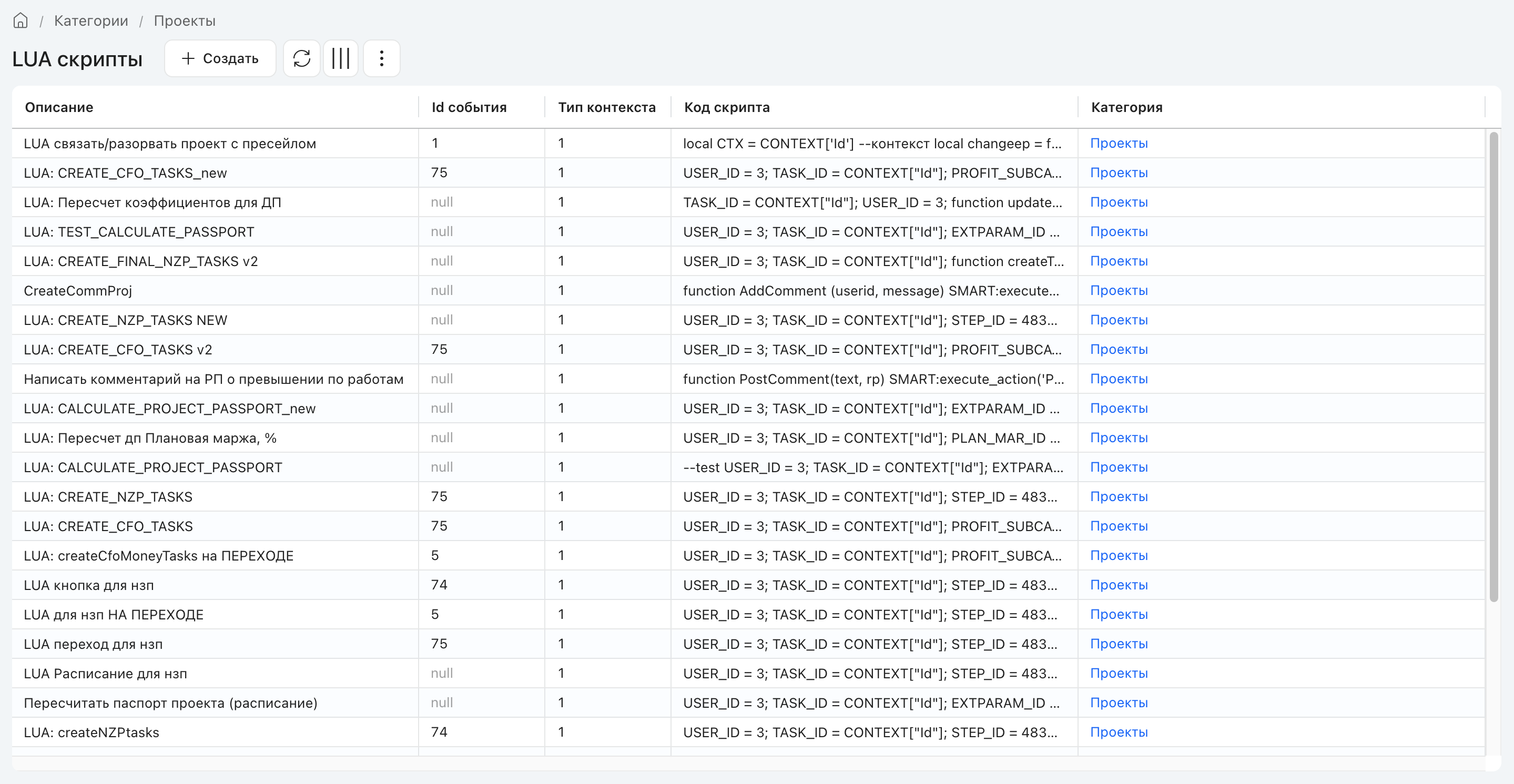This screenshot has height=784, width=1514.
Task: Click script code starting function PostComment
Action: (873, 379)
